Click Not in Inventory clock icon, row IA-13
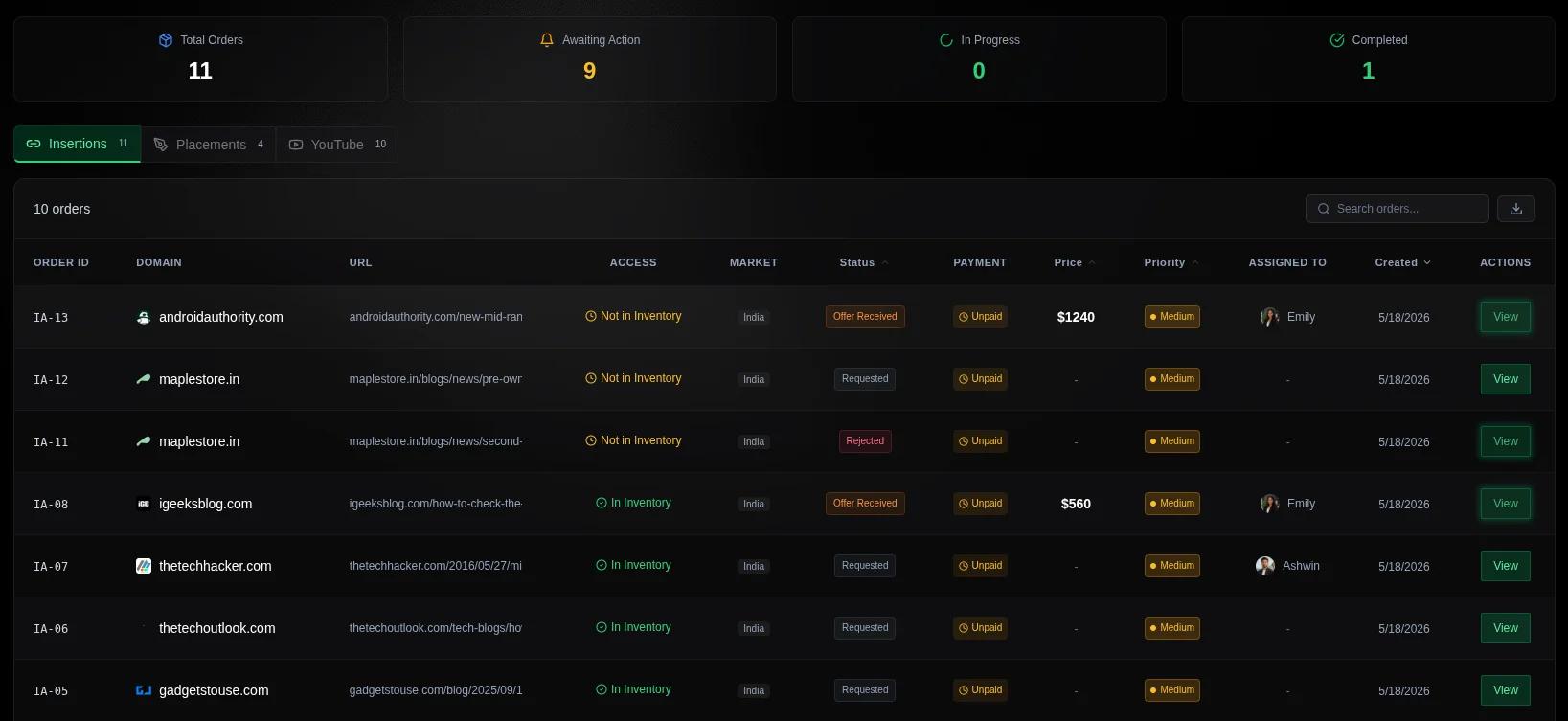Viewport: 1568px width, 721px height. [x=591, y=316]
